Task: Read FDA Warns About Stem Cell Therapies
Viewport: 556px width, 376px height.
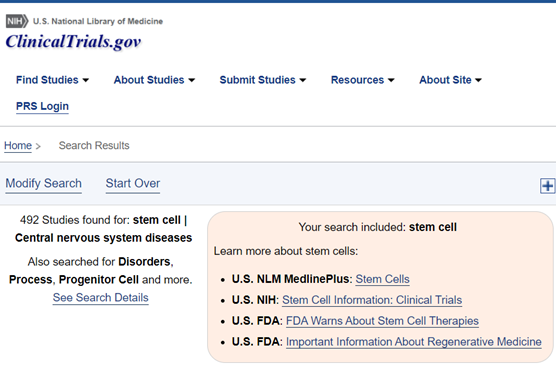Action: [x=382, y=321]
